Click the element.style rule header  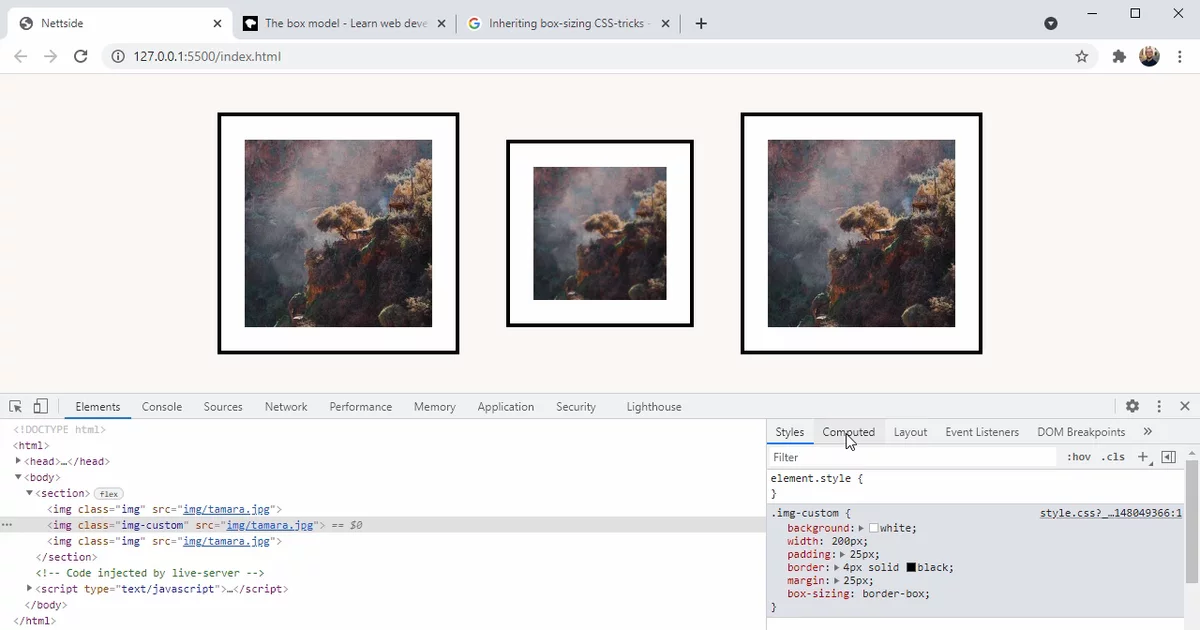tap(816, 478)
